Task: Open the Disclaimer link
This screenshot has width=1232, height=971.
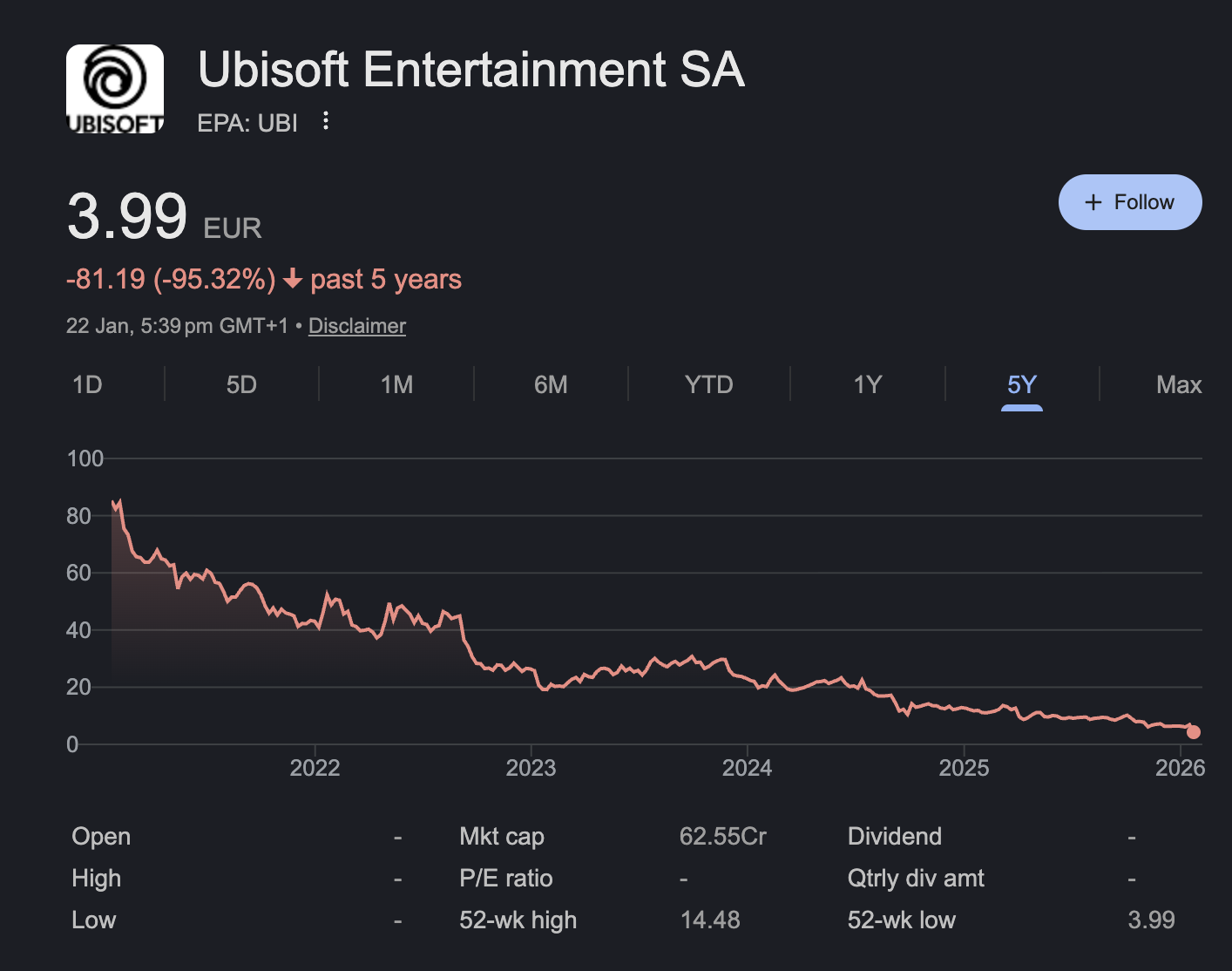Action: click(357, 326)
